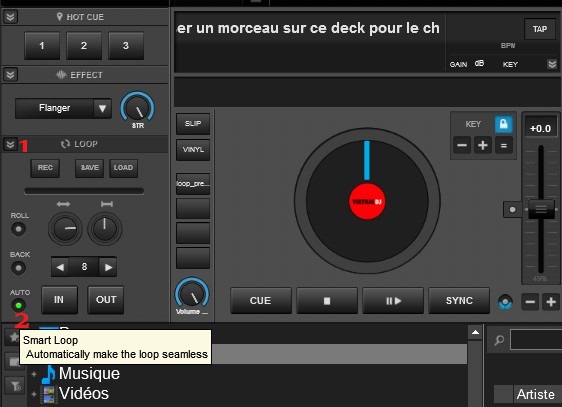This screenshot has width=562, height=407.
Task: Click the filter folder icon in sidebar
Action: 15,386
